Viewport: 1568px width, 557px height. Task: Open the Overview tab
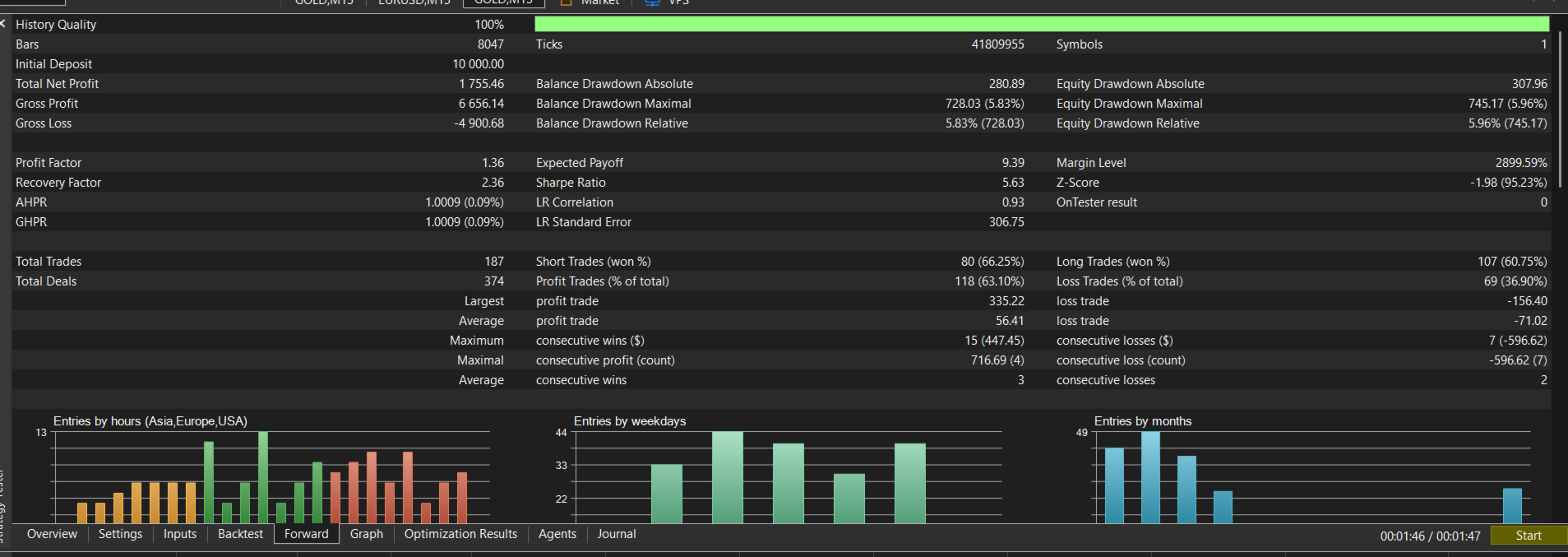(x=52, y=534)
